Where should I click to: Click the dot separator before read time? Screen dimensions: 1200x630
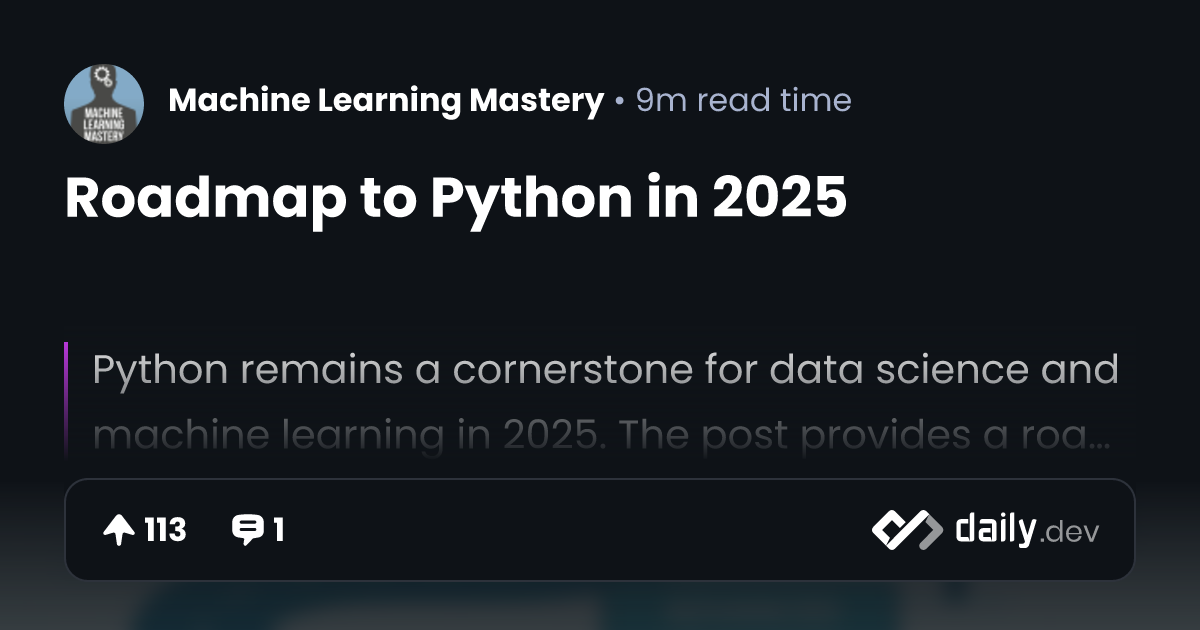620,101
